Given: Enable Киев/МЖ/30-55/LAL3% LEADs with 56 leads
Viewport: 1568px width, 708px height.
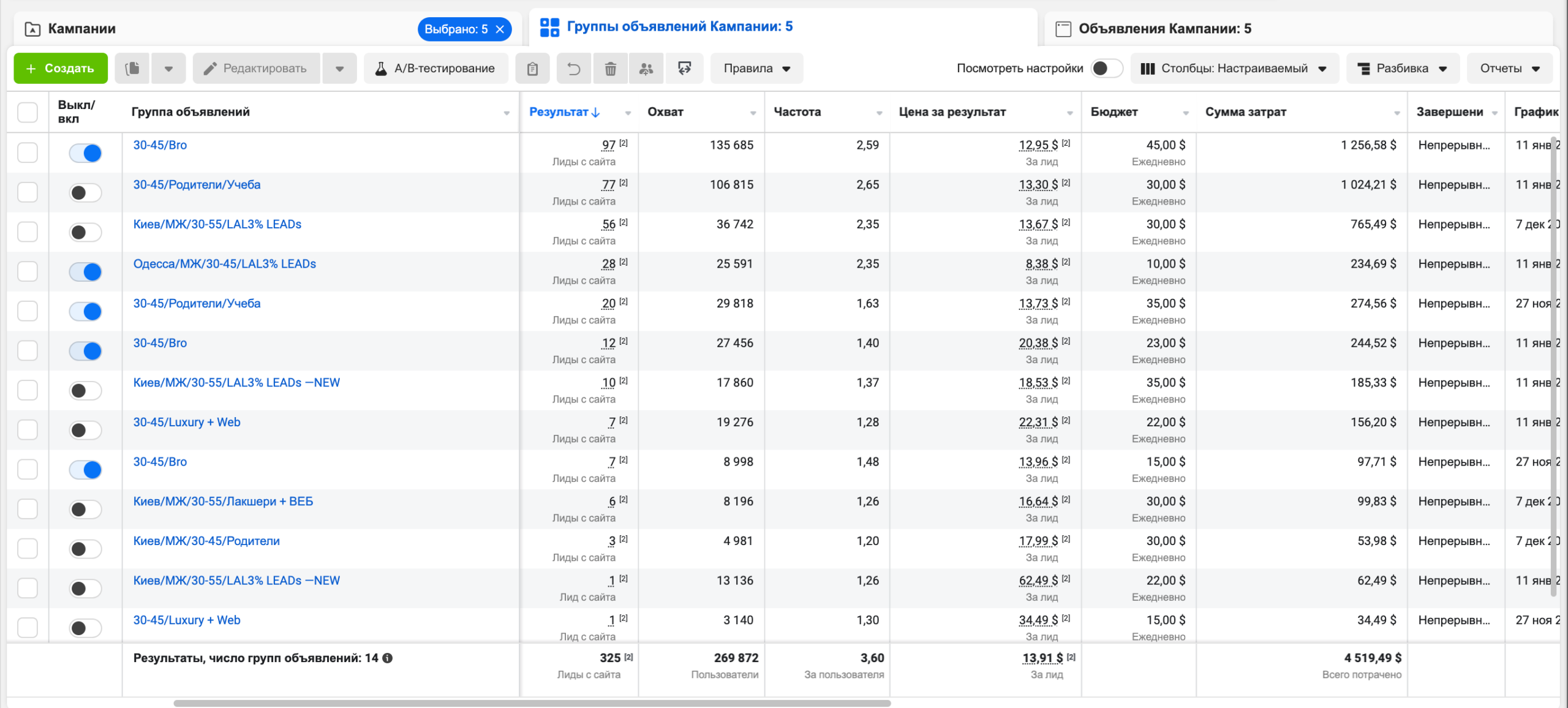Looking at the screenshot, I should (85, 232).
